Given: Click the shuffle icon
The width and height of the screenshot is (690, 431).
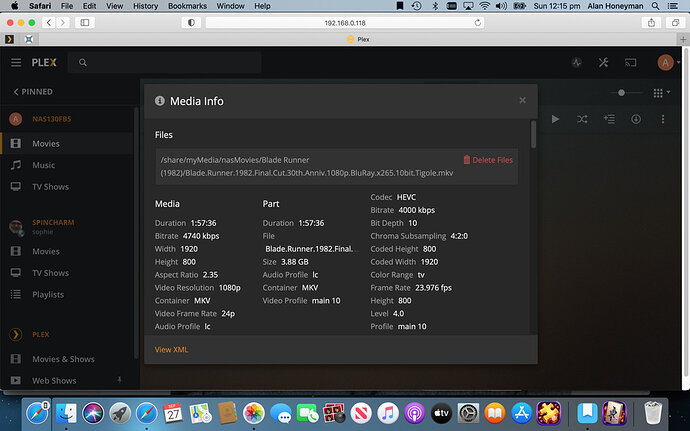Looking at the screenshot, I should point(582,119).
